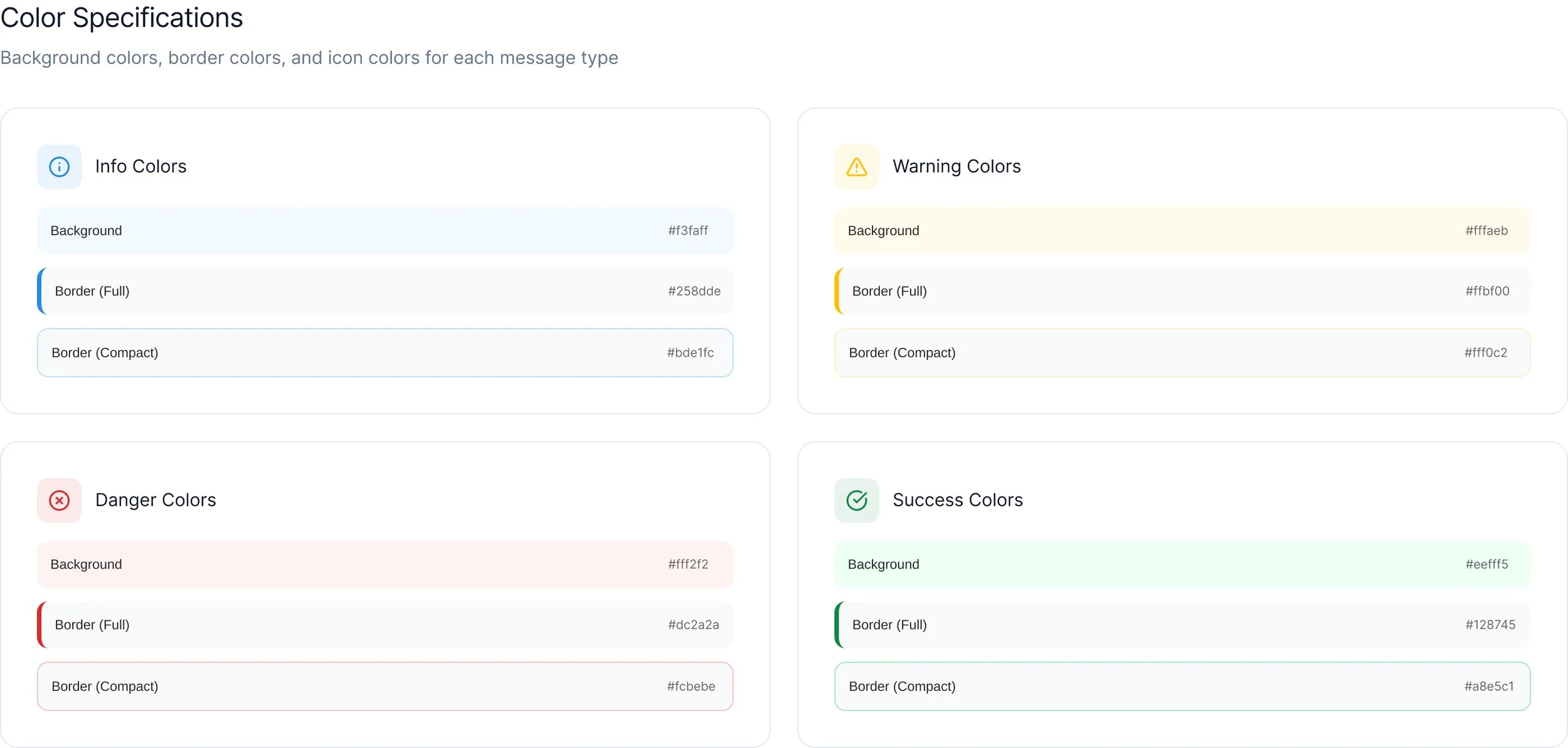The width and height of the screenshot is (1568, 748).
Task: Select the Success Background swatch row
Action: point(1182,564)
